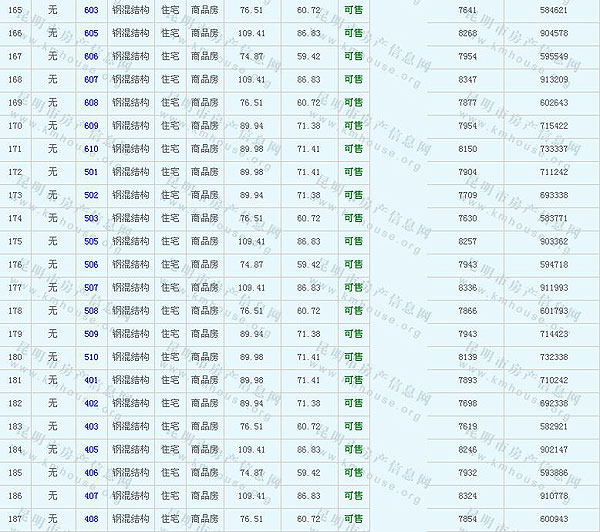Click room 408 link

point(91,519)
